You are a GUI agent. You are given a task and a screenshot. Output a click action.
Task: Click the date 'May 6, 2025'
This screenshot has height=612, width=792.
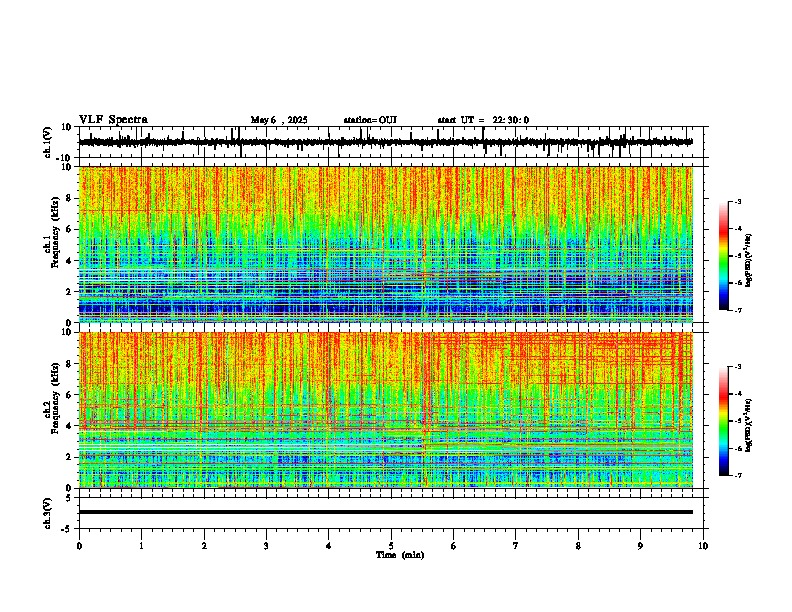[x=279, y=120]
